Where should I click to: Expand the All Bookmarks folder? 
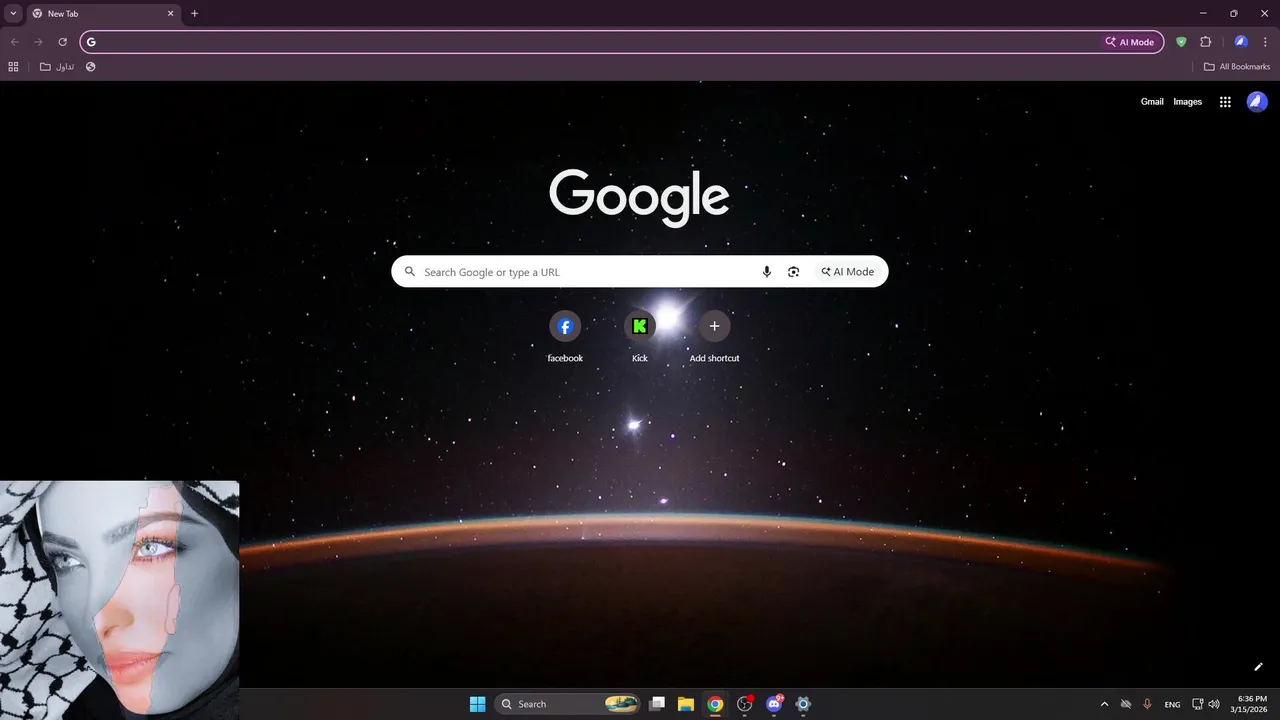tap(1237, 67)
